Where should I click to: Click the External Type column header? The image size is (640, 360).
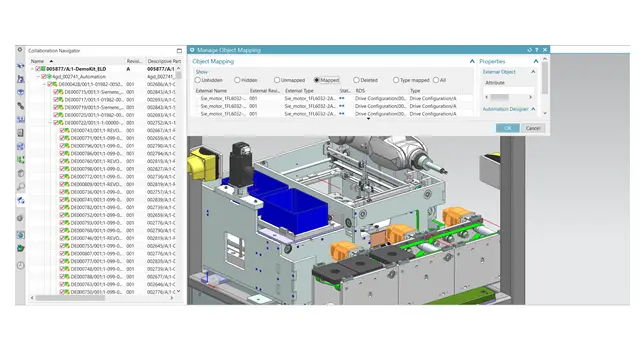299,91
